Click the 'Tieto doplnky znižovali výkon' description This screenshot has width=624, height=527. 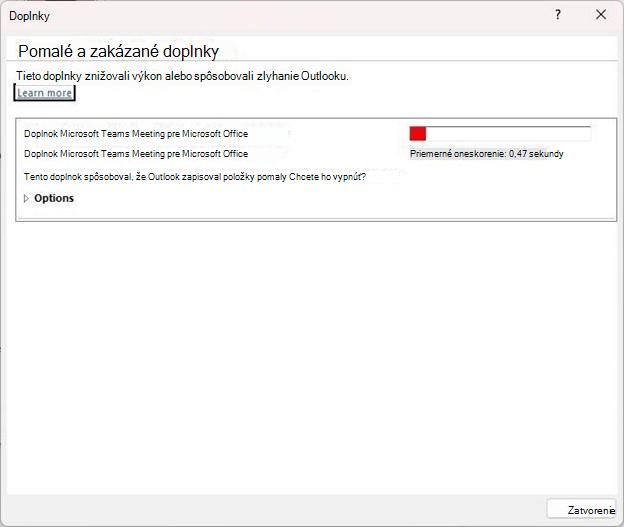(182, 76)
